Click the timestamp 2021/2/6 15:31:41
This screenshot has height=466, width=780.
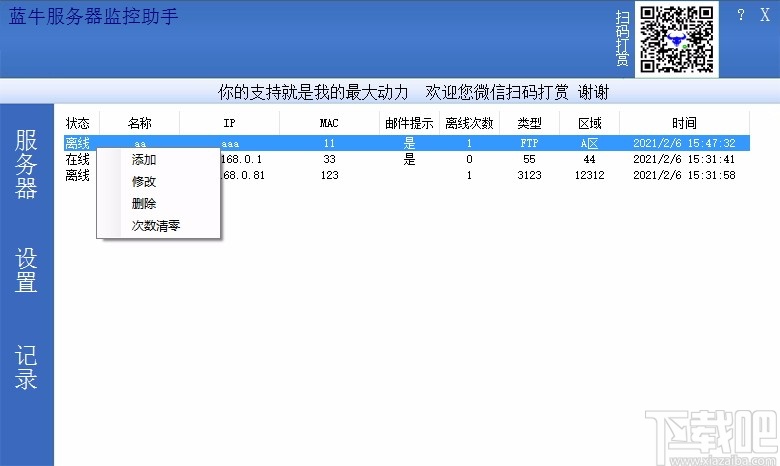684,159
